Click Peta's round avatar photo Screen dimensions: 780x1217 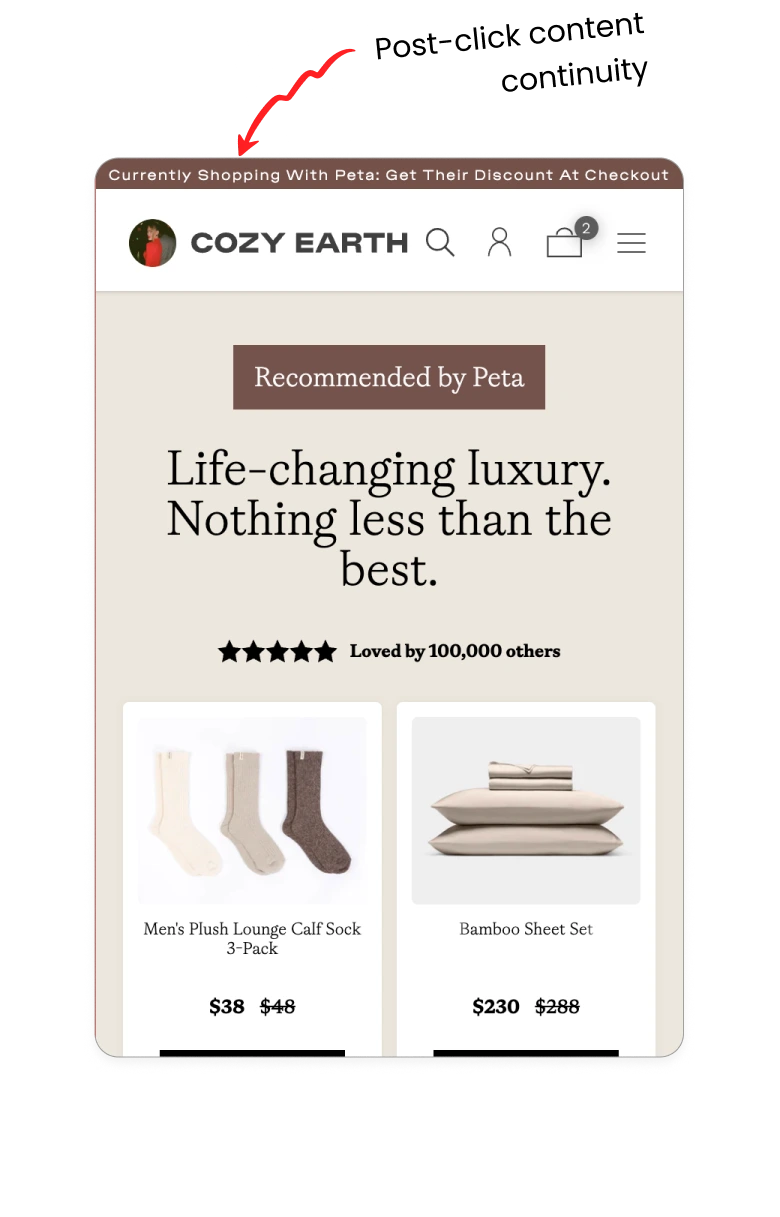tap(153, 243)
